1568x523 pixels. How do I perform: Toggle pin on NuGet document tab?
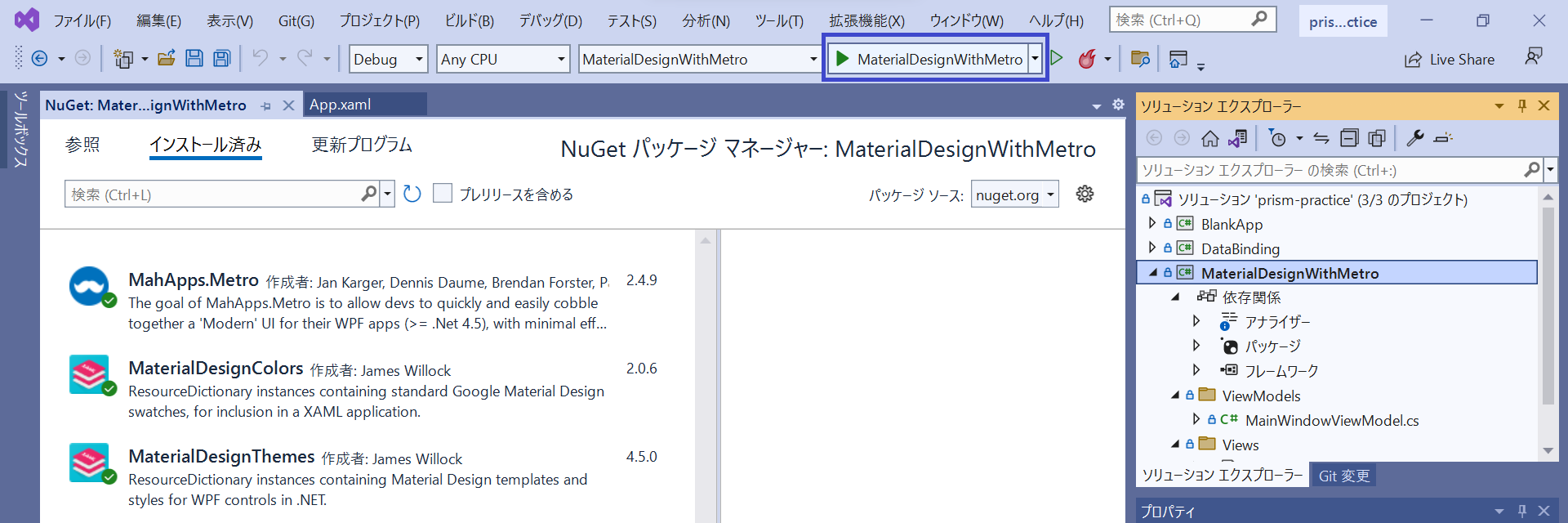[x=266, y=105]
